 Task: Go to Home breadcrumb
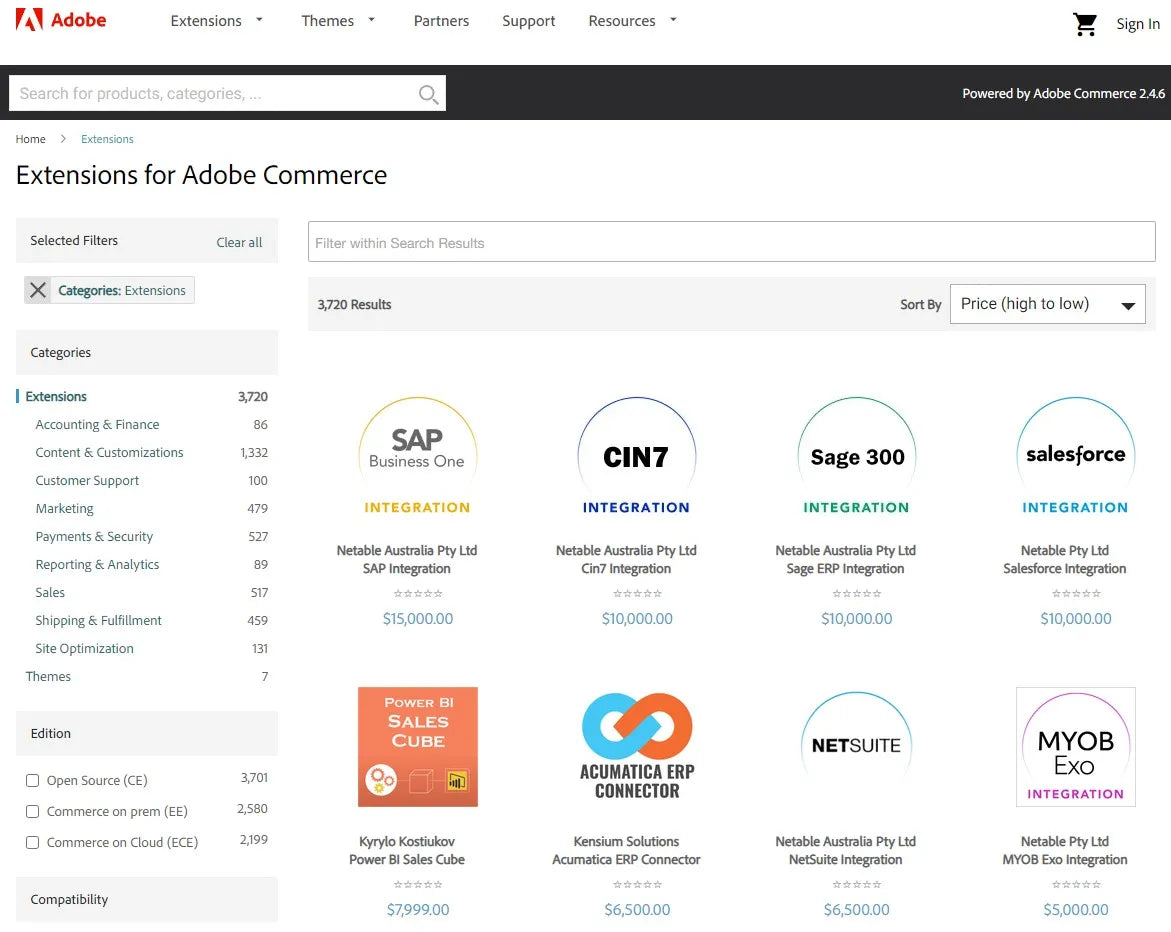pyautogui.click(x=31, y=139)
